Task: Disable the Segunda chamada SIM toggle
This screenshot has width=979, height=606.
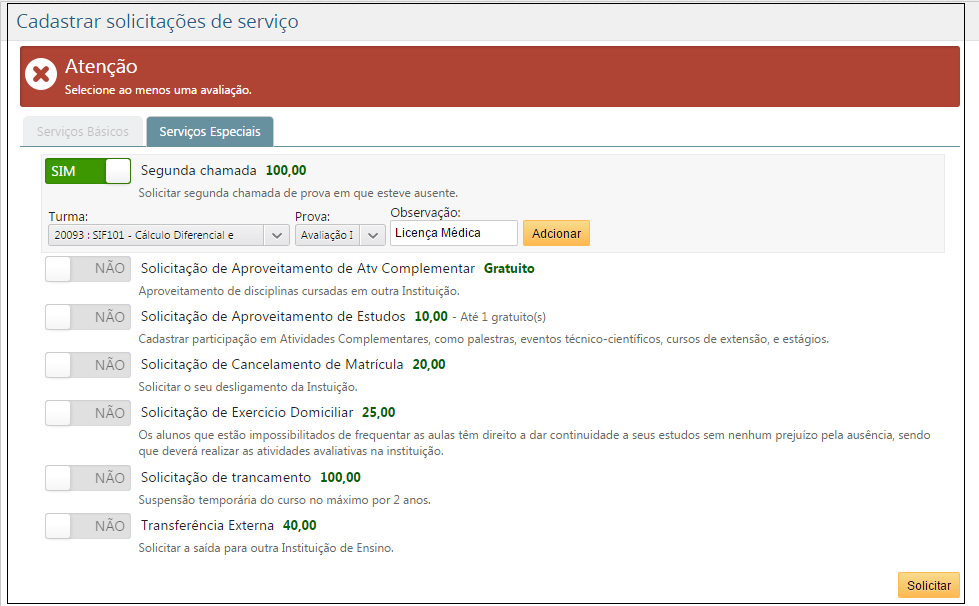Action: coord(88,171)
